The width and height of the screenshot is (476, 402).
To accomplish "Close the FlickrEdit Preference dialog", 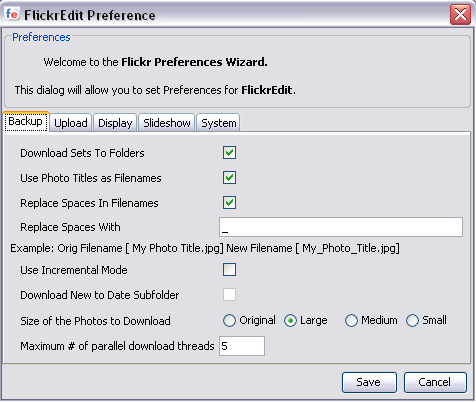I will (x=460, y=14).
